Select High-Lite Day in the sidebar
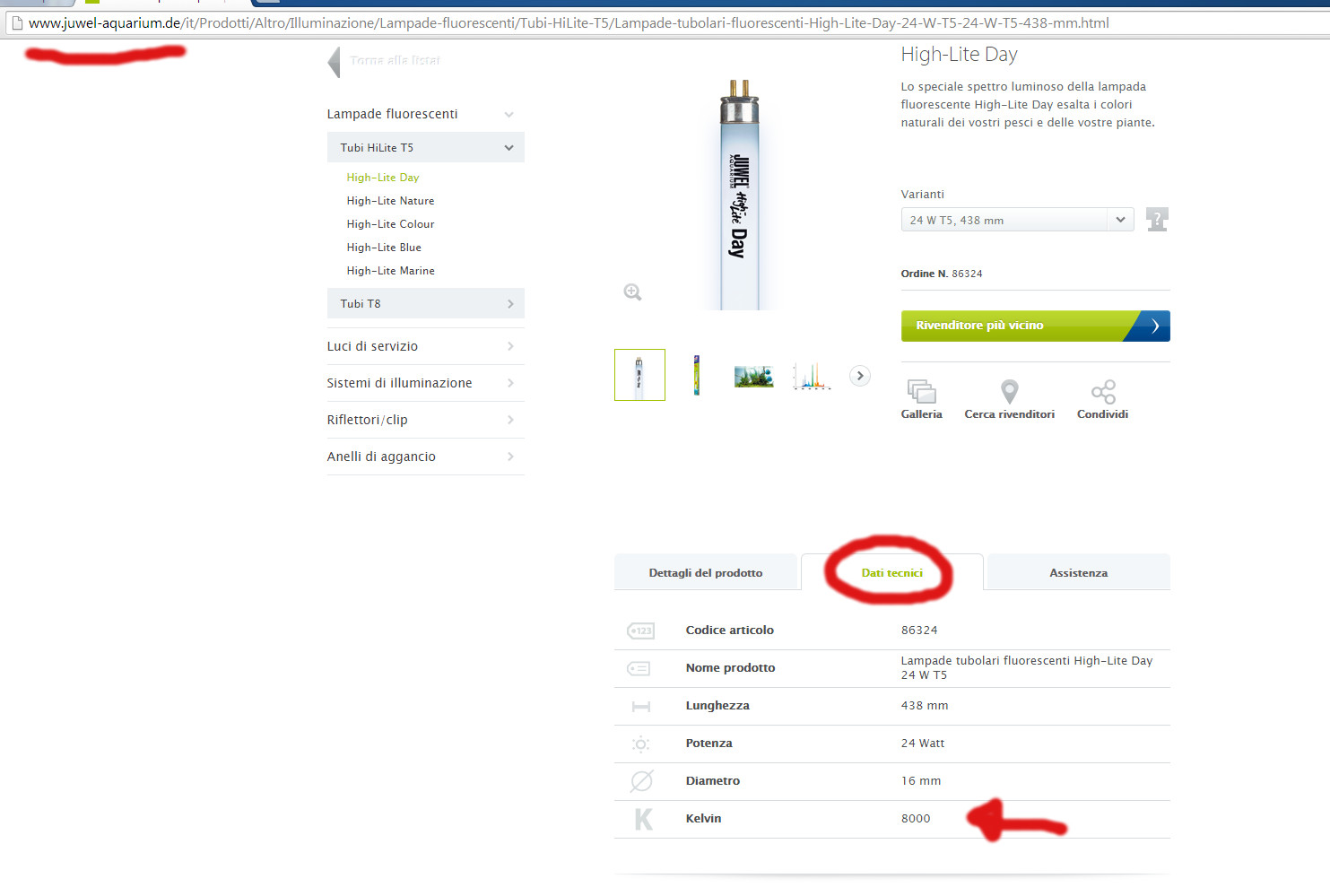 click(383, 178)
